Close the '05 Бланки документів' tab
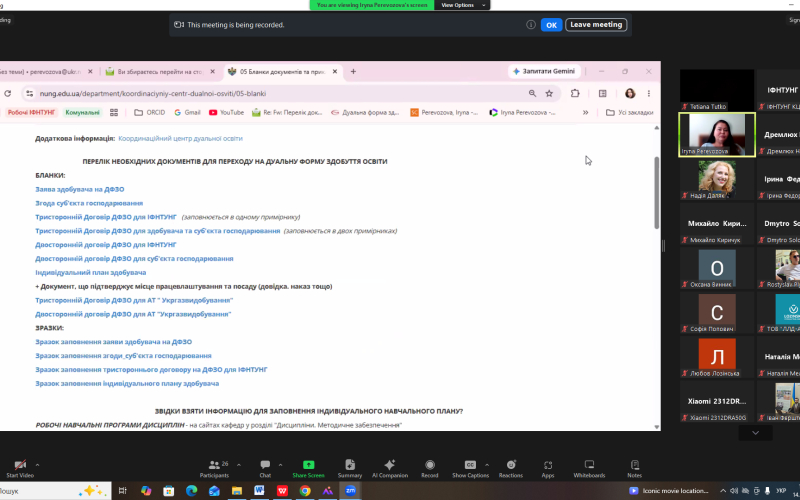The image size is (800, 500). pyautogui.click(x=335, y=72)
